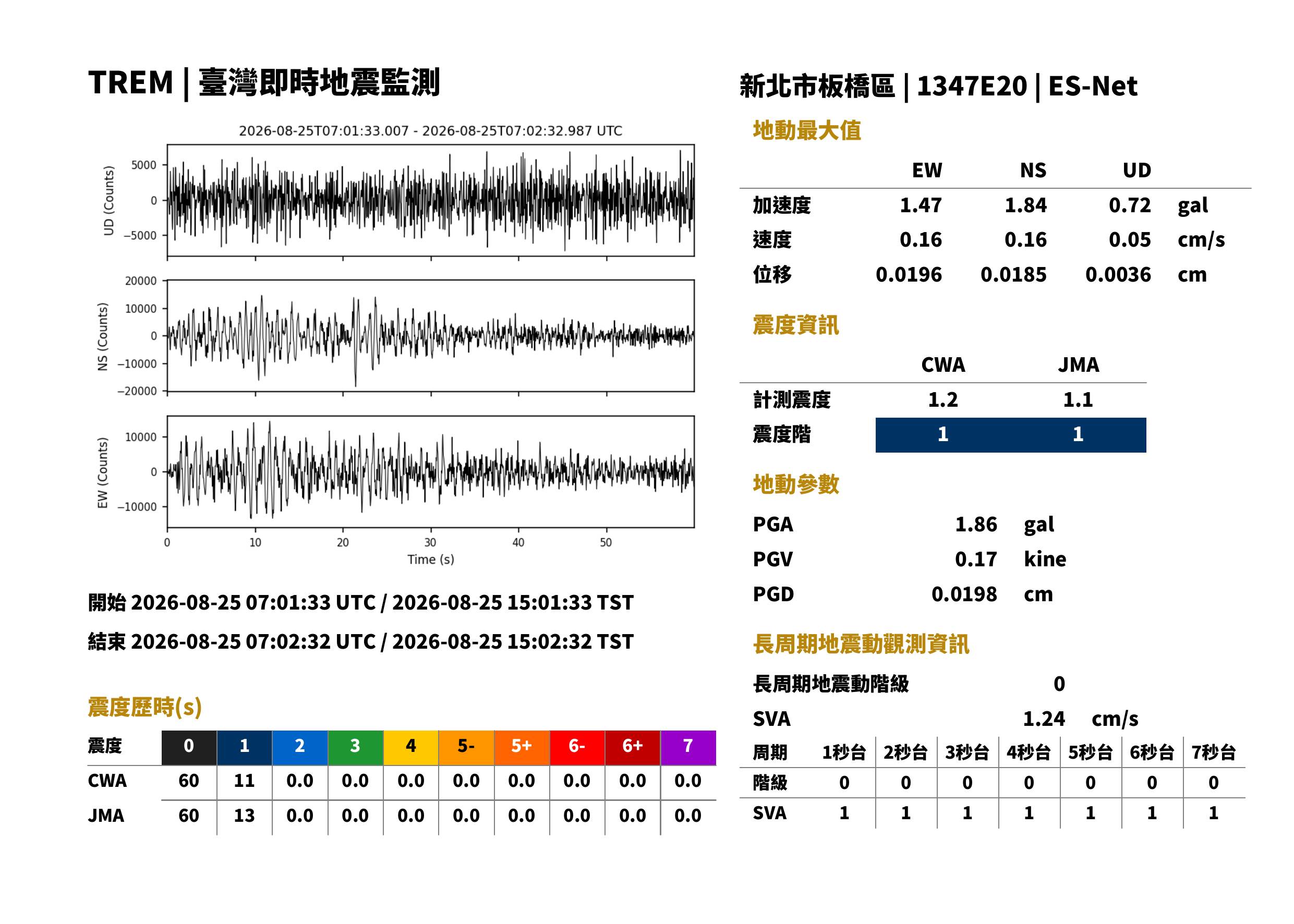Click the PGA value 1.86

pos(976,524)
